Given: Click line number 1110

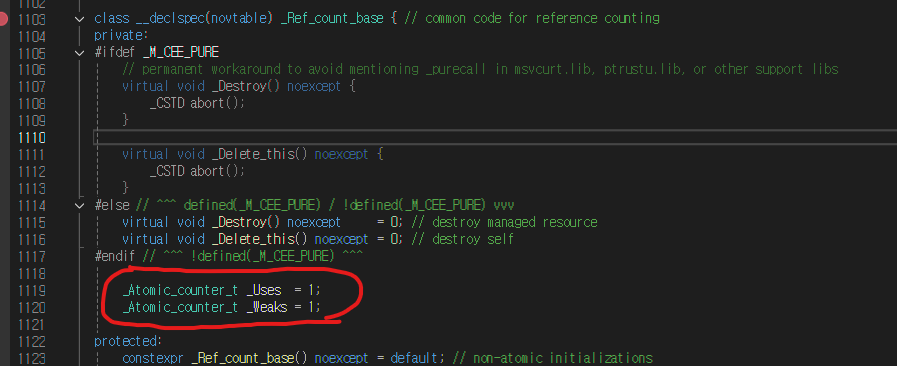Looking at the screenshot, I should point(31,138).
